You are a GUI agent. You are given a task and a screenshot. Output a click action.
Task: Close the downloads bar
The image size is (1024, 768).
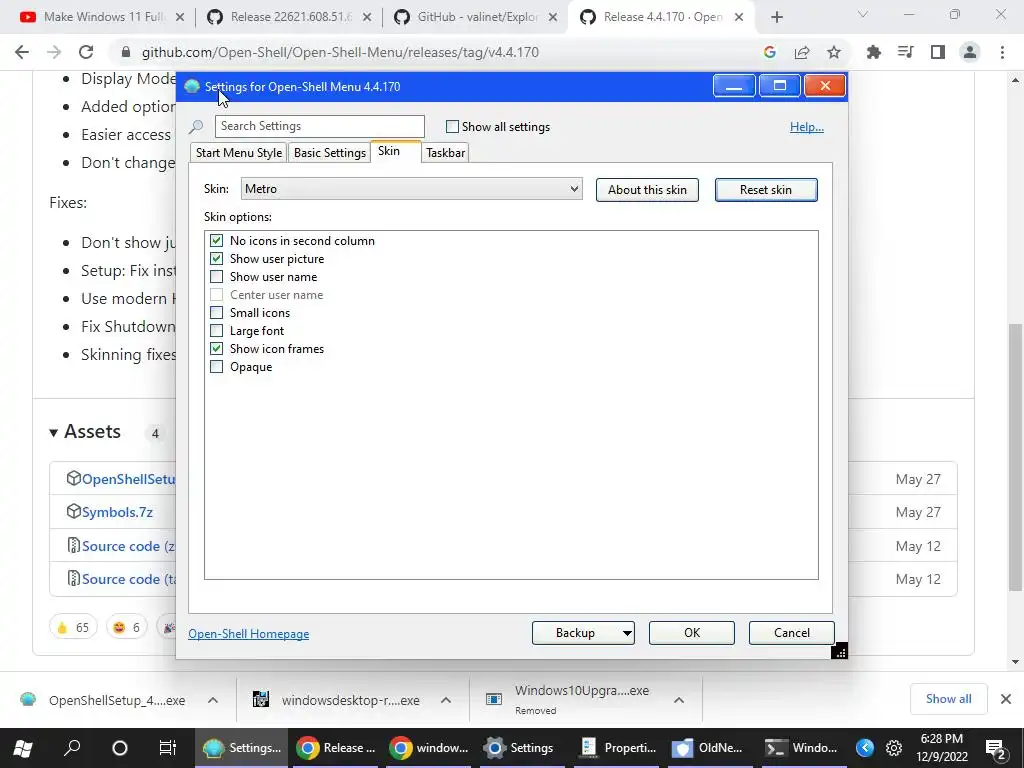click(1006, 699)
